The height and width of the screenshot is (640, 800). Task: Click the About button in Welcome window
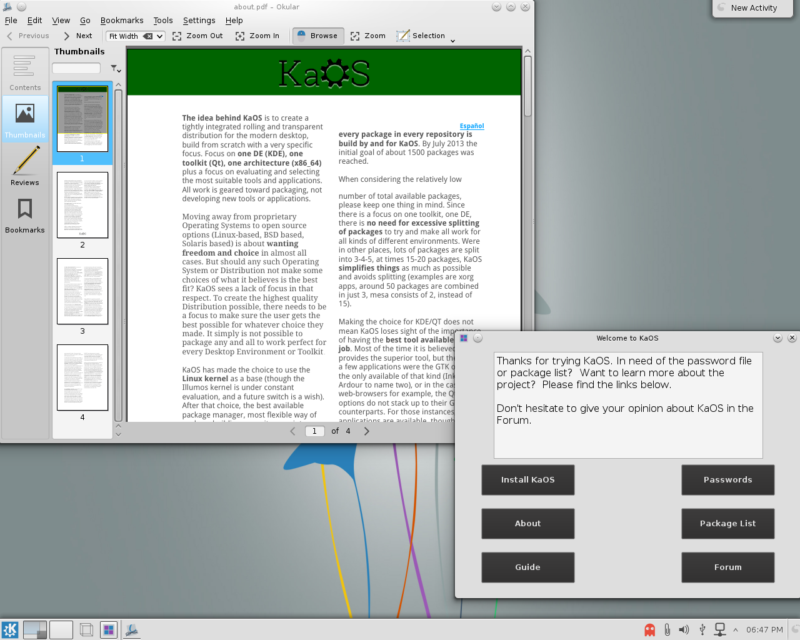pyautogui.click(x=528, y=523)
